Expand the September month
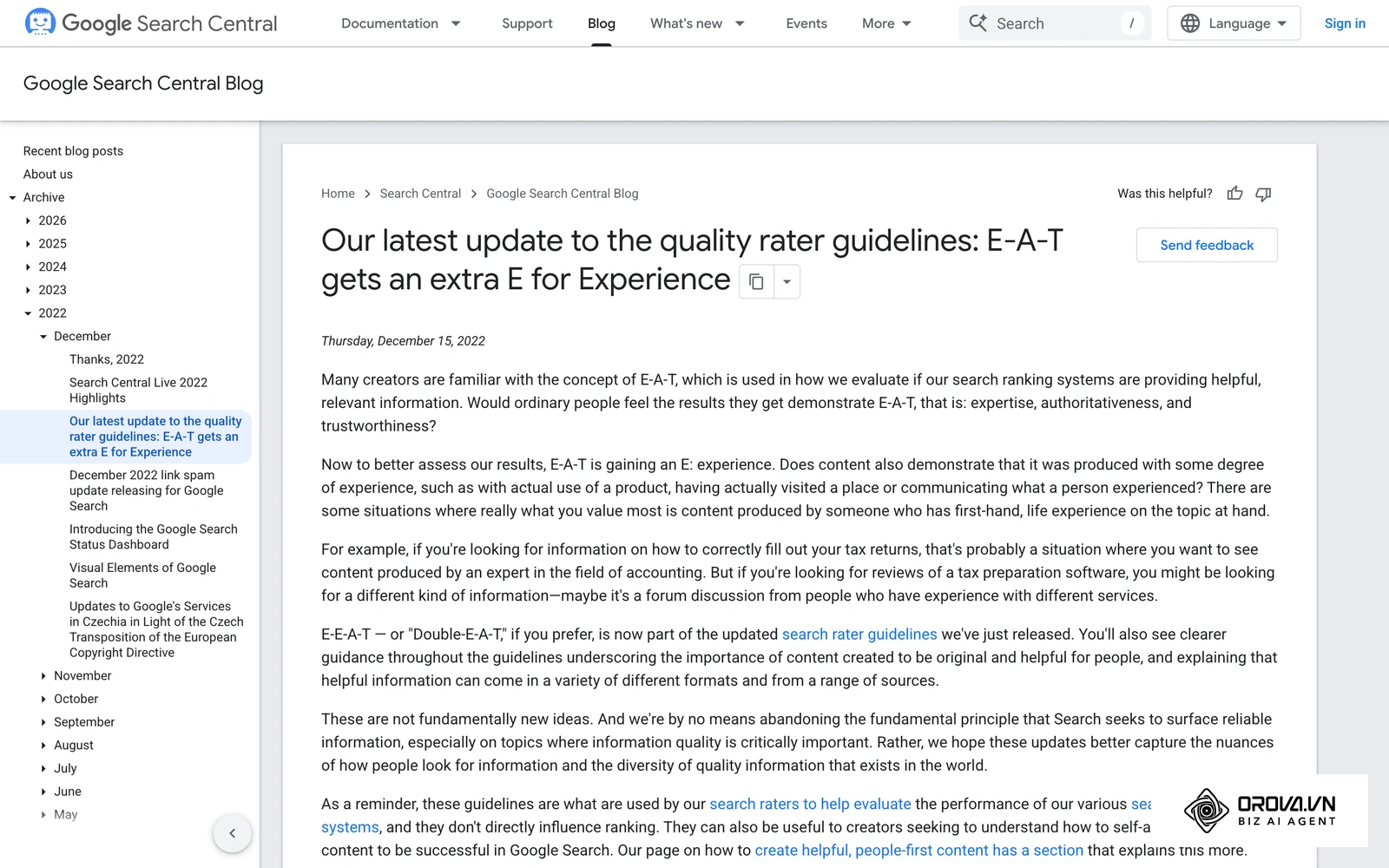The width and height of the screenshot is (1389, 868). click(x=44, y=722)
